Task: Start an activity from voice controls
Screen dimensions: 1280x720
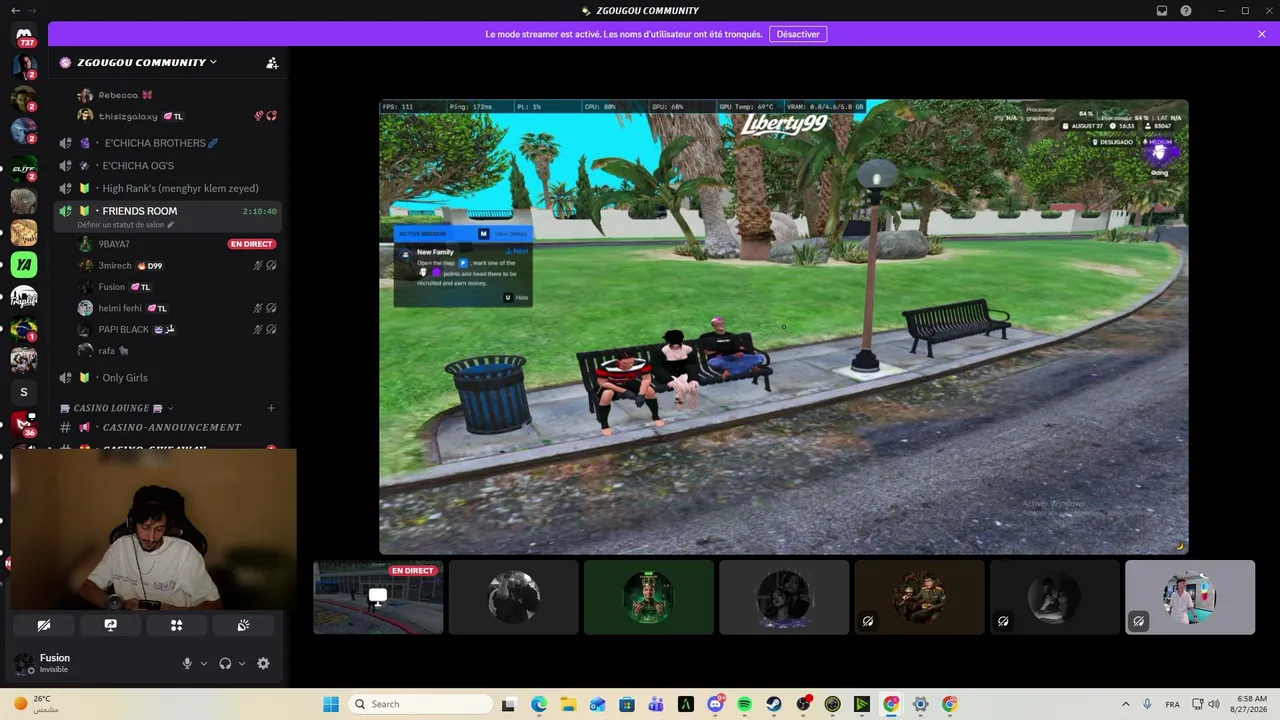Action: (176, 625)
